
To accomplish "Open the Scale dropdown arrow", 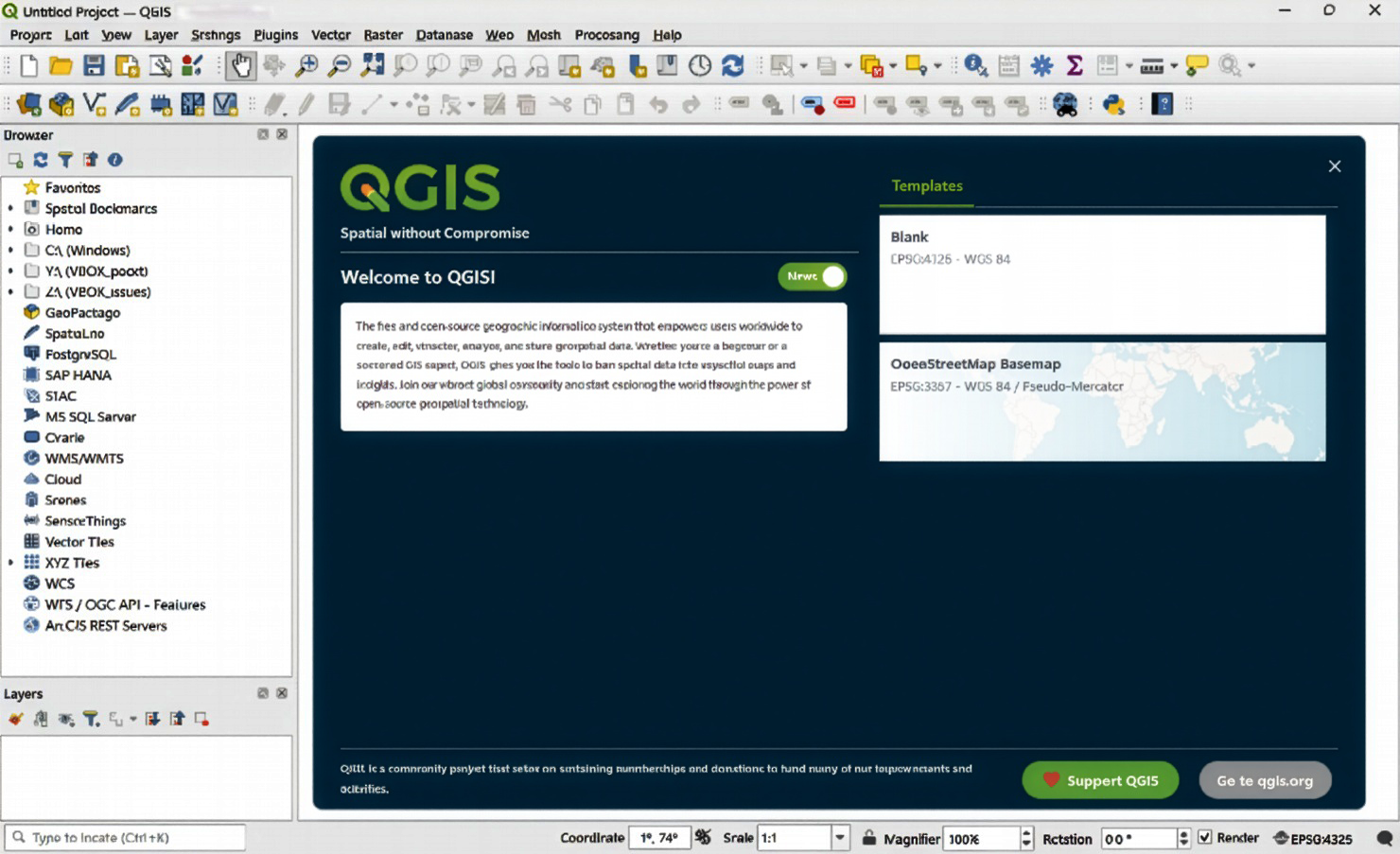I will 839,838.
